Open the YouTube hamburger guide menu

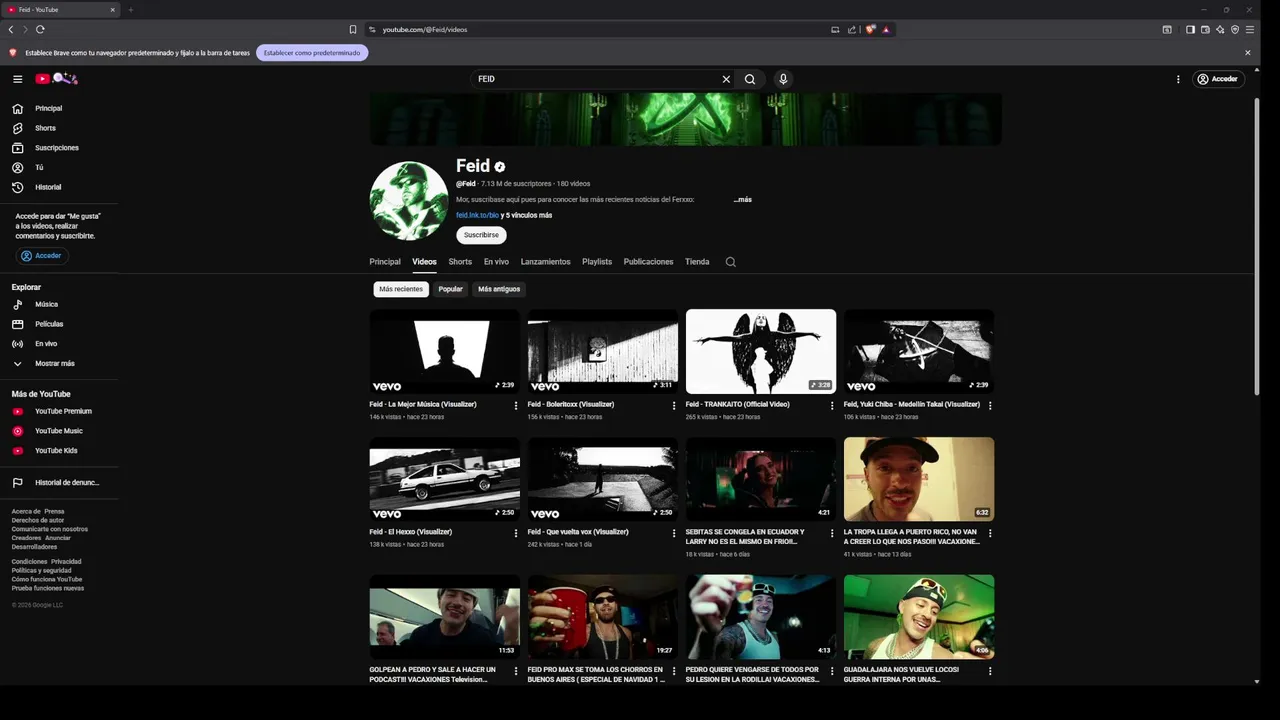17,79
